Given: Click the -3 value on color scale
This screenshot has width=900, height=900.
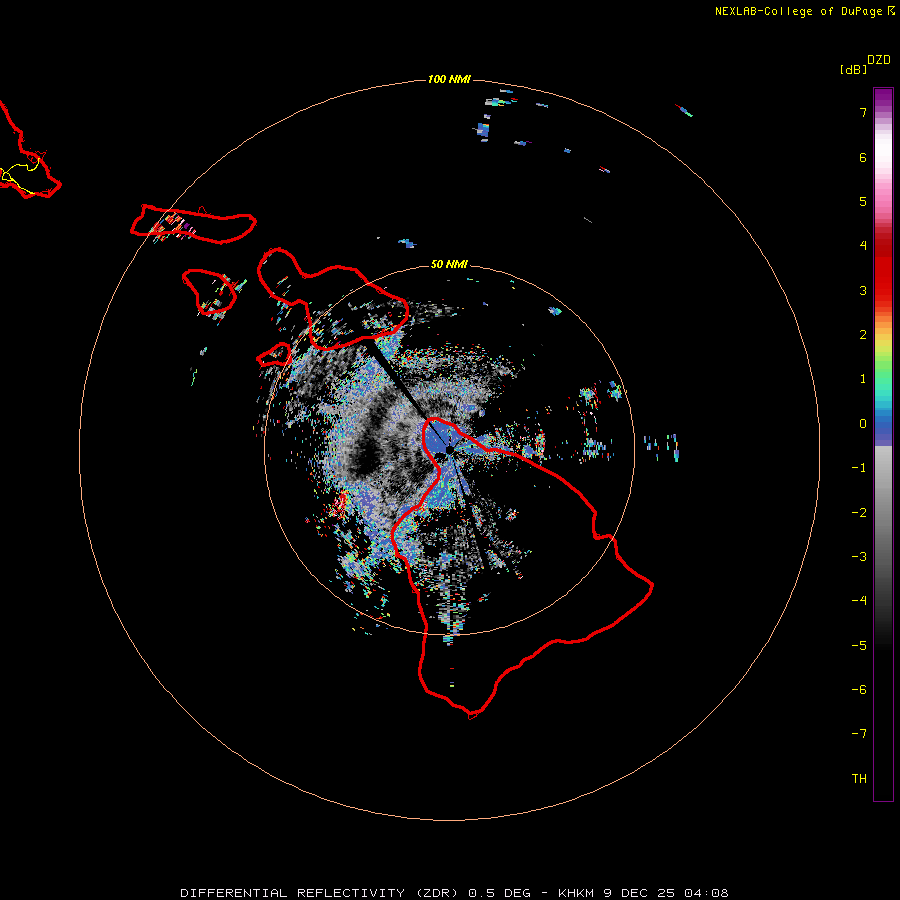Looking at the screenshot, I should 859,557.
